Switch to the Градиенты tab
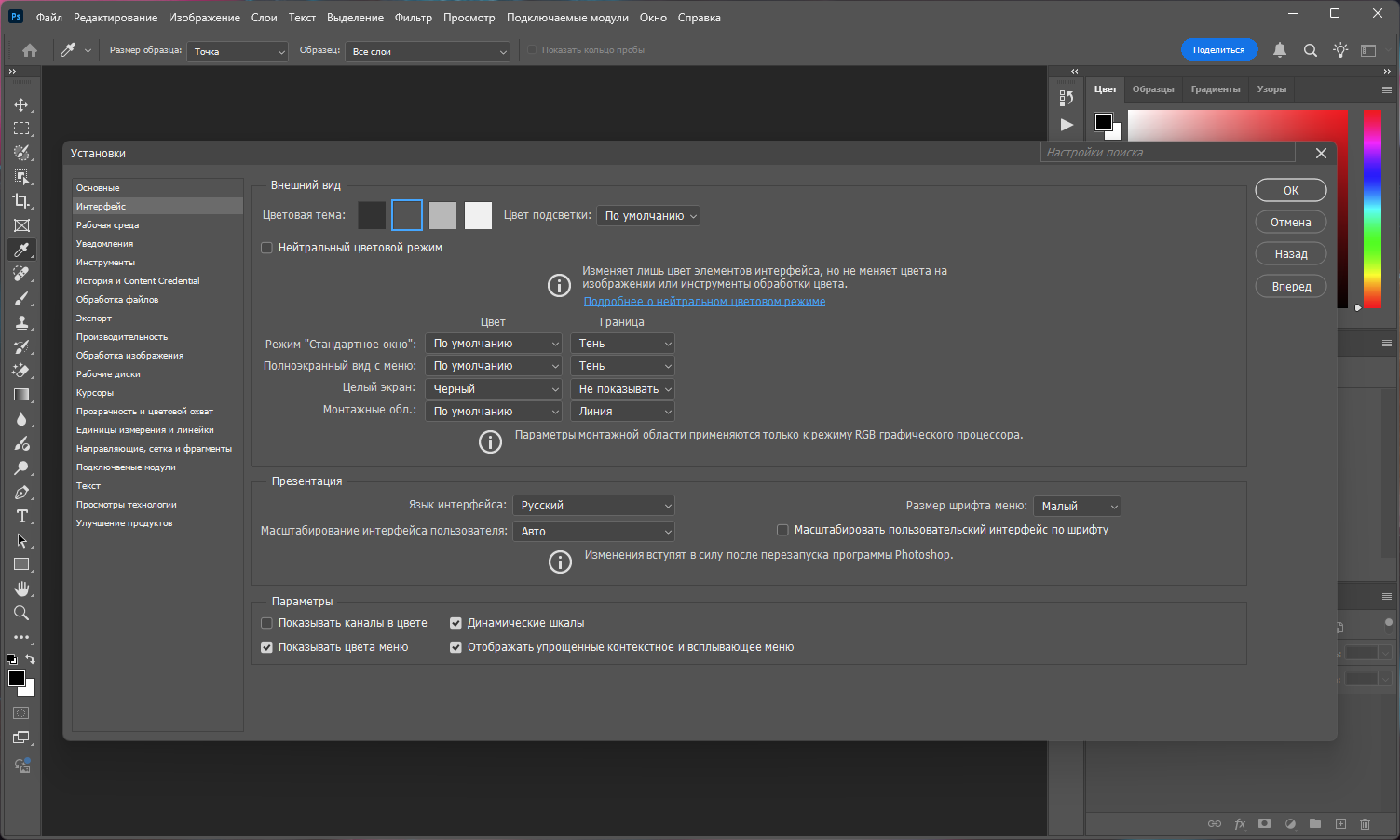This screenshot has height=840, width=1400. 1215,89
